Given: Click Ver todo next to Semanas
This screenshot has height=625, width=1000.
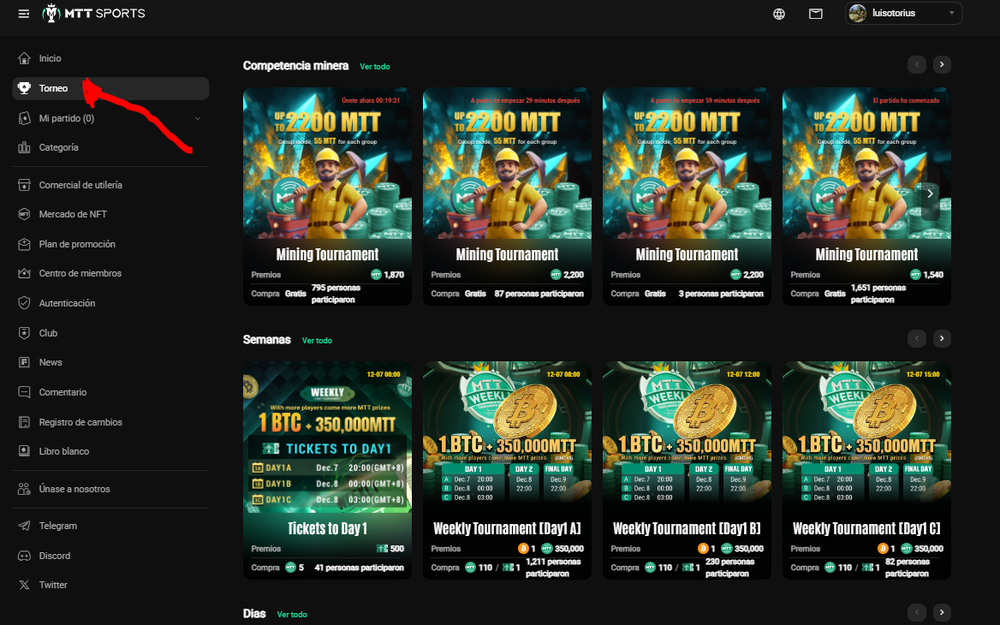Looking at the screenshot, I should pos(317,341).
